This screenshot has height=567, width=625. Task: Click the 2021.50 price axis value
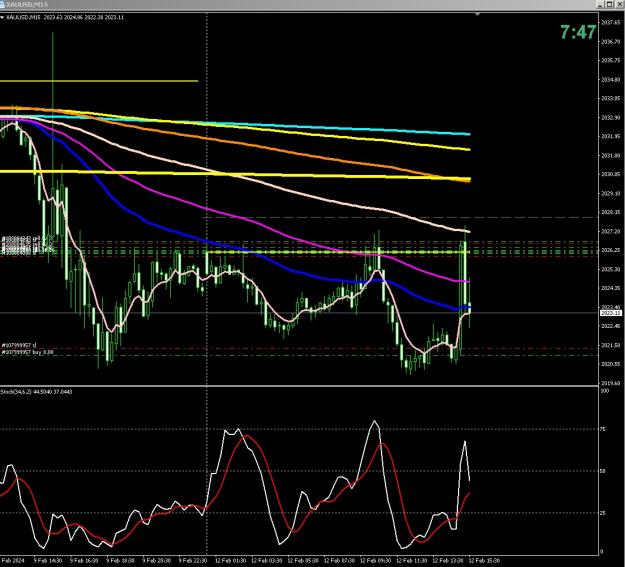(610, 345)
